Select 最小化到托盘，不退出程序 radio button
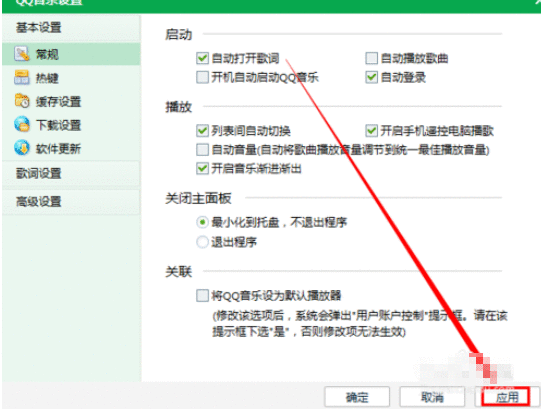This screenshot has width=541, height=409. tap(202, 222)
